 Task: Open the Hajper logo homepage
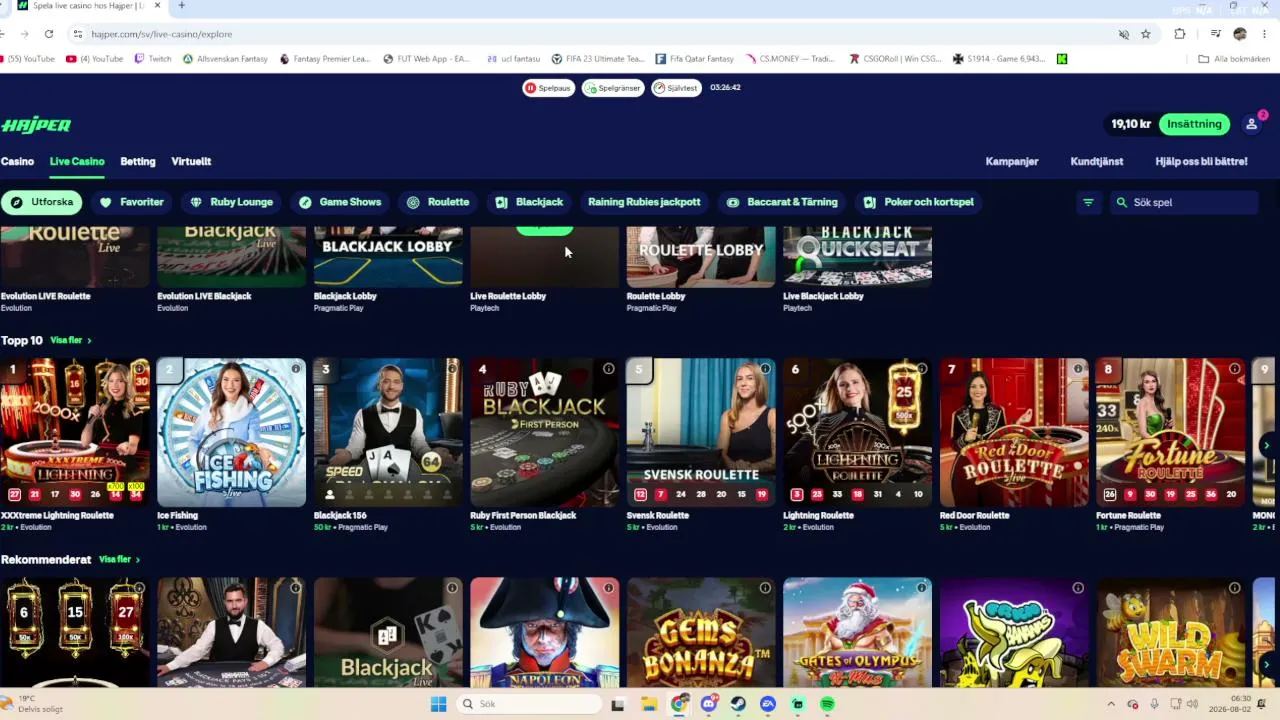coord(36,125)
